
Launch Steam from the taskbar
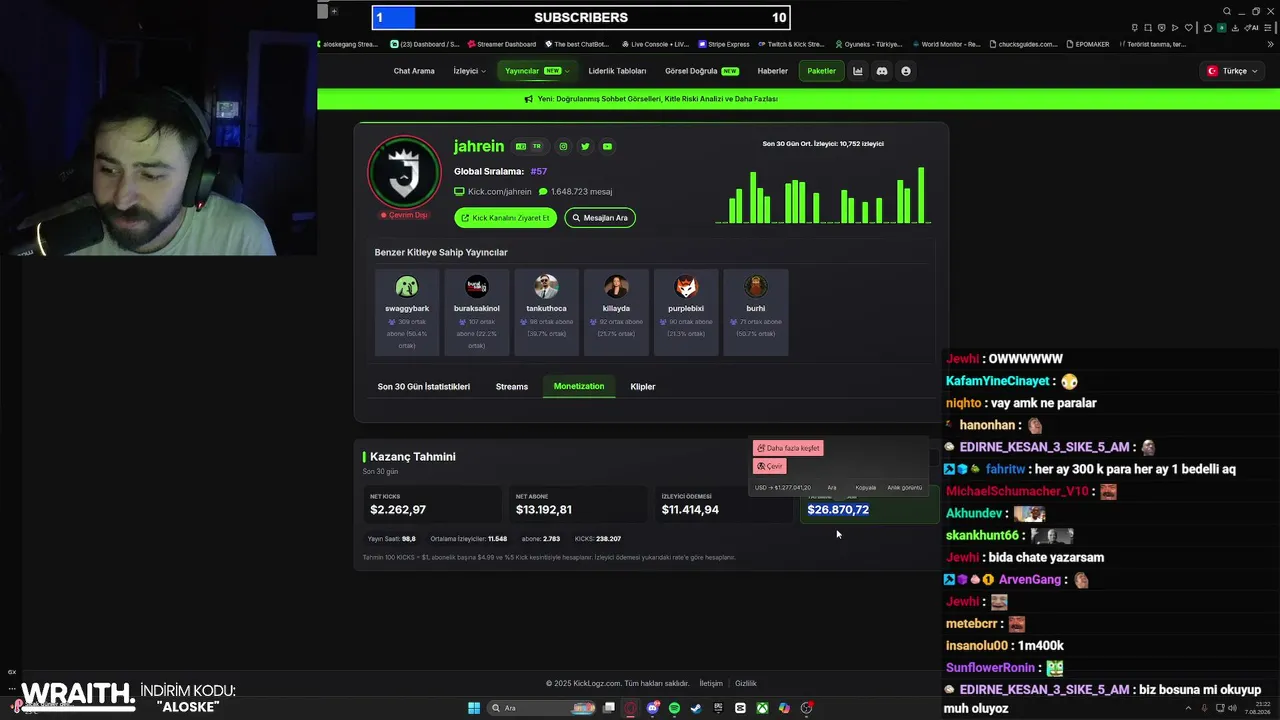[x=696, y=708]
